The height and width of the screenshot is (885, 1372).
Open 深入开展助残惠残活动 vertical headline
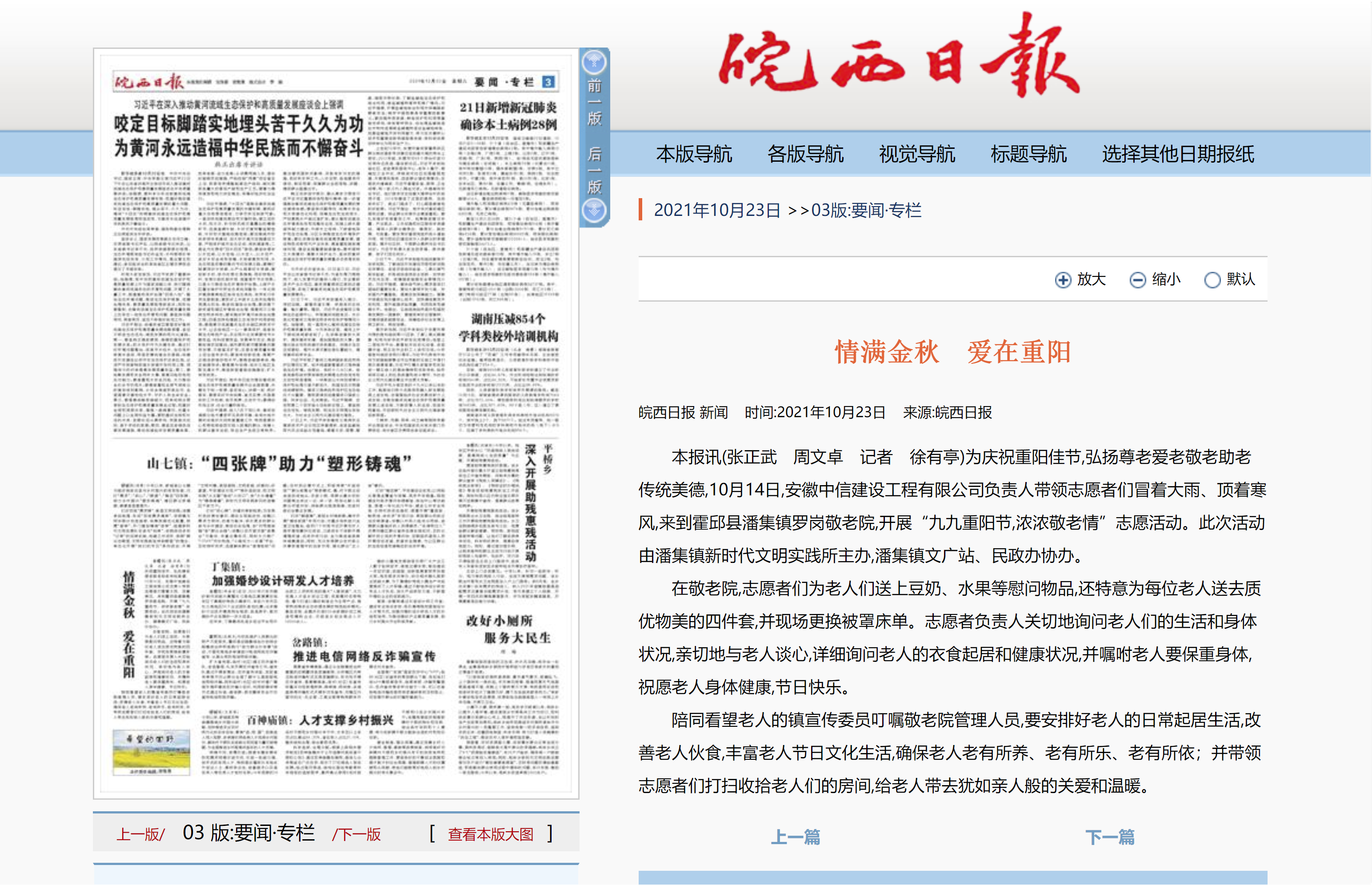[x=531, y=503]
